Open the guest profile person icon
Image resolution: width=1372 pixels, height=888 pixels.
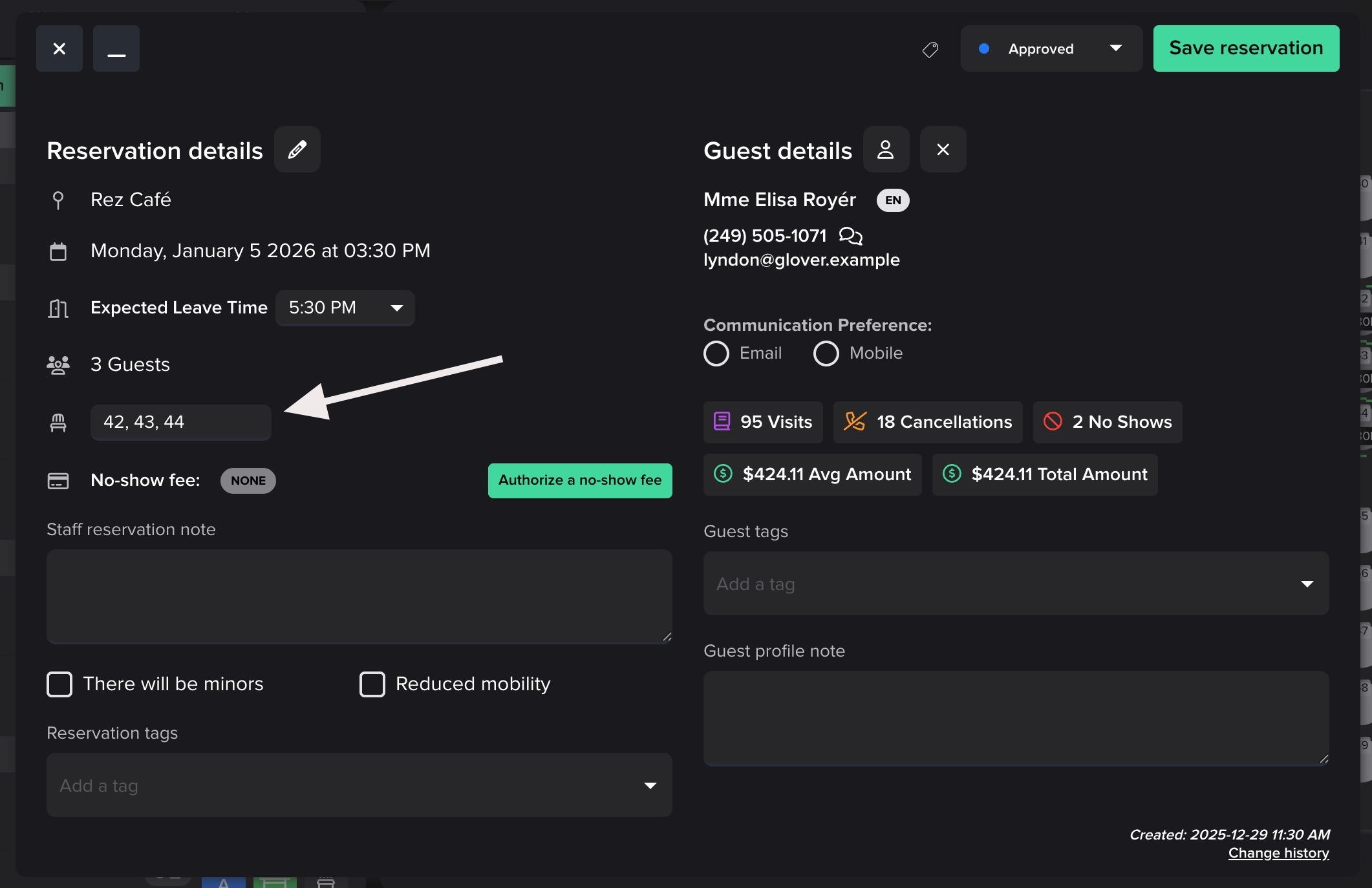(885, 149)
